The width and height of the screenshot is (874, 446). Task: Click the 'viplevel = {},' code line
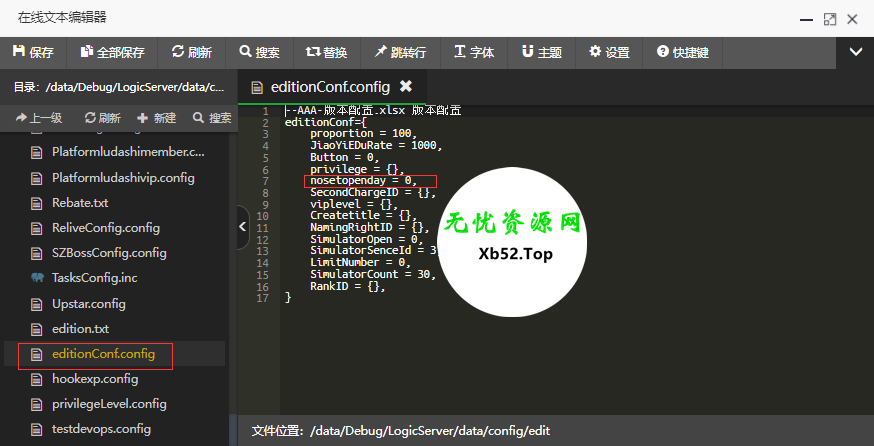click(354, 204)
